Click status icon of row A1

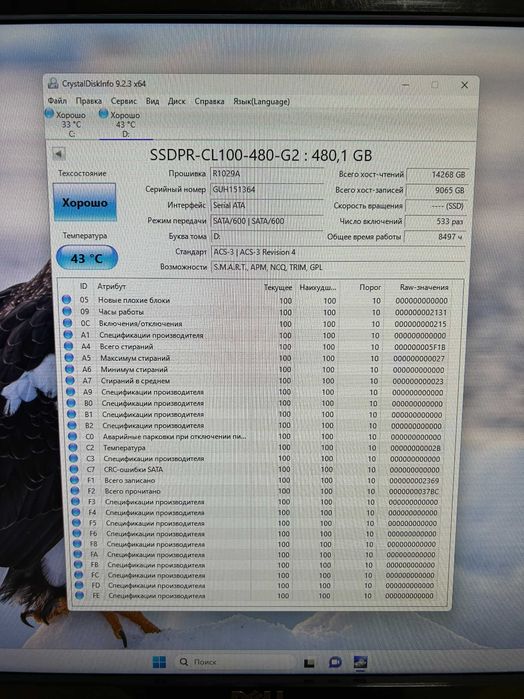[x=68, y=334]
